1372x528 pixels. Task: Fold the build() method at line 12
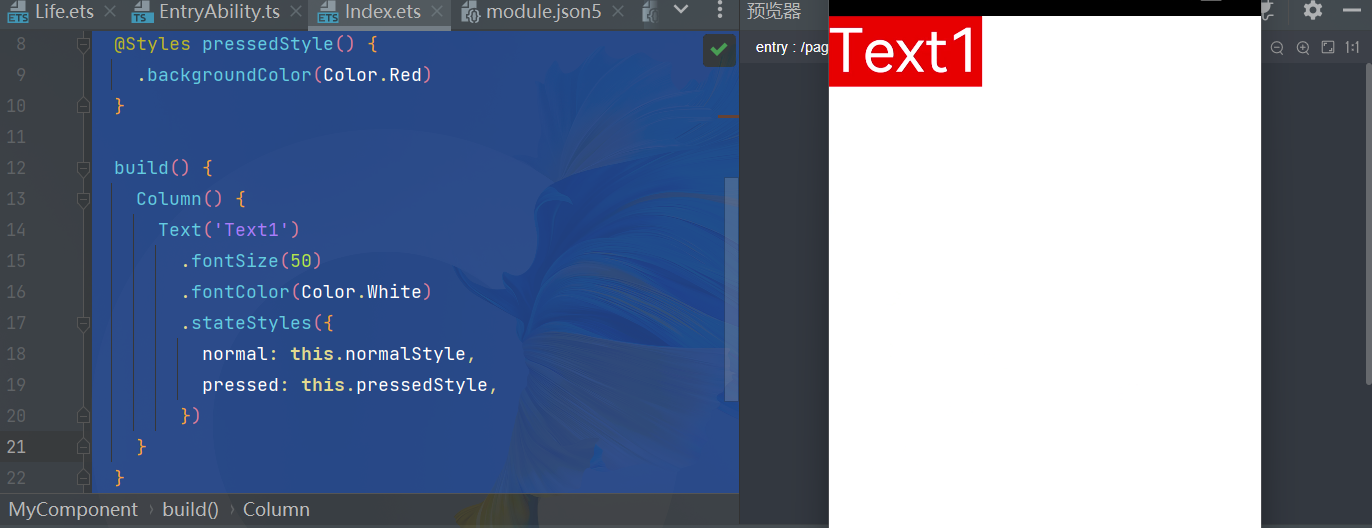(x=83, y=168)
